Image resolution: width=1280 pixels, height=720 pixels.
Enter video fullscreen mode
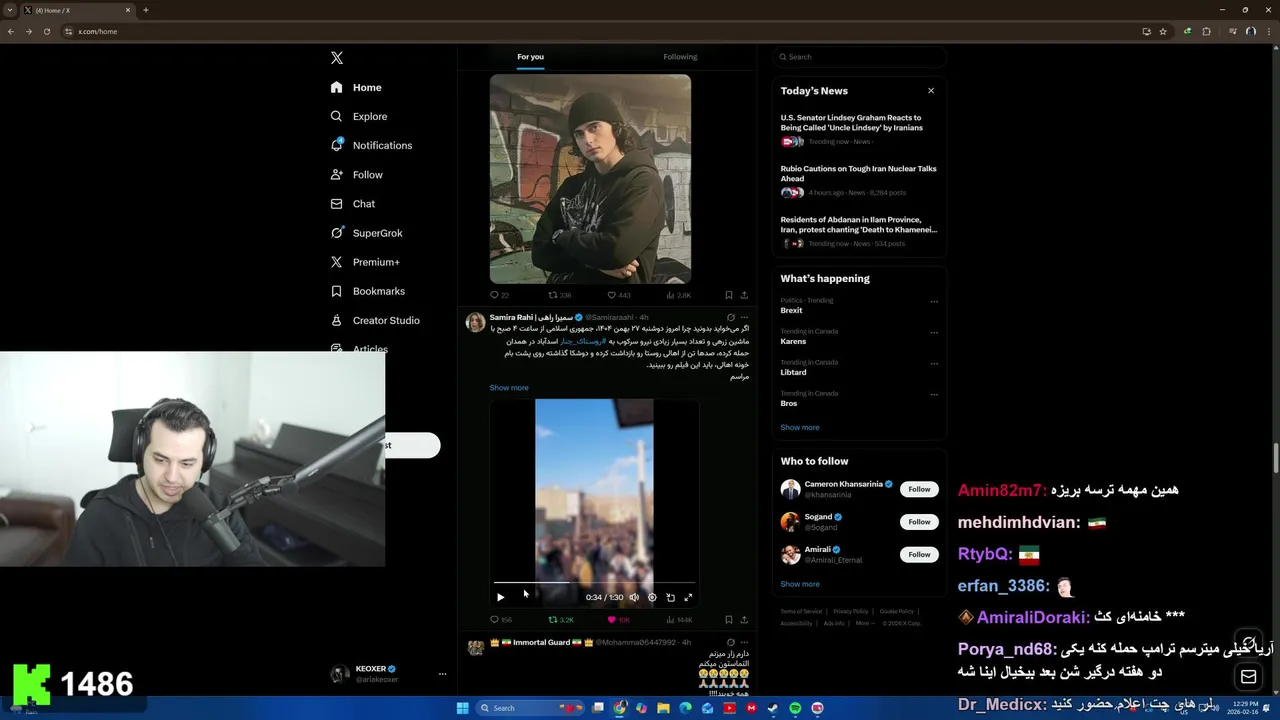[x=688, y=597]
